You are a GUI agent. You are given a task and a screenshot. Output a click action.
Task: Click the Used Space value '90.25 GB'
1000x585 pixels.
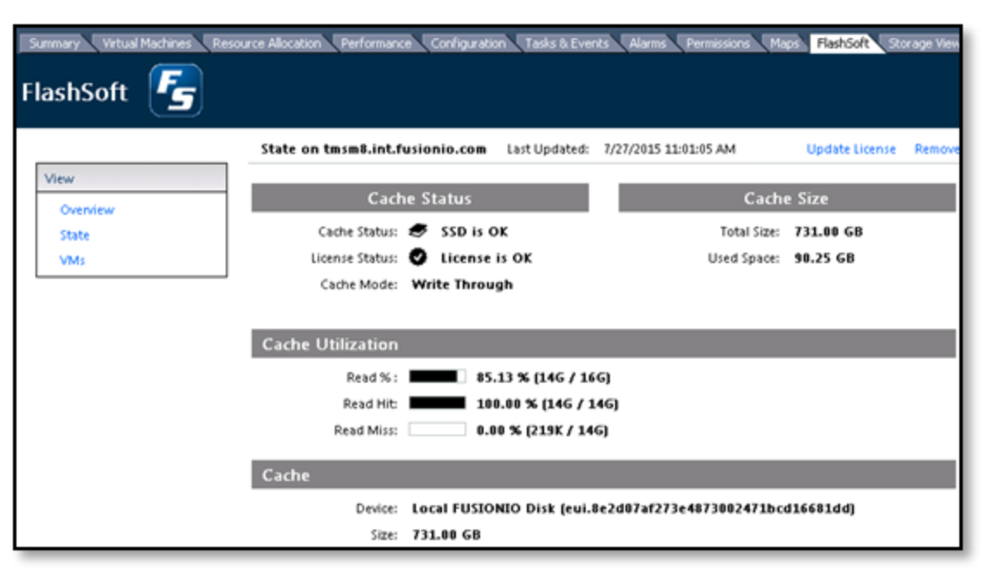click(x=824, y=258)
